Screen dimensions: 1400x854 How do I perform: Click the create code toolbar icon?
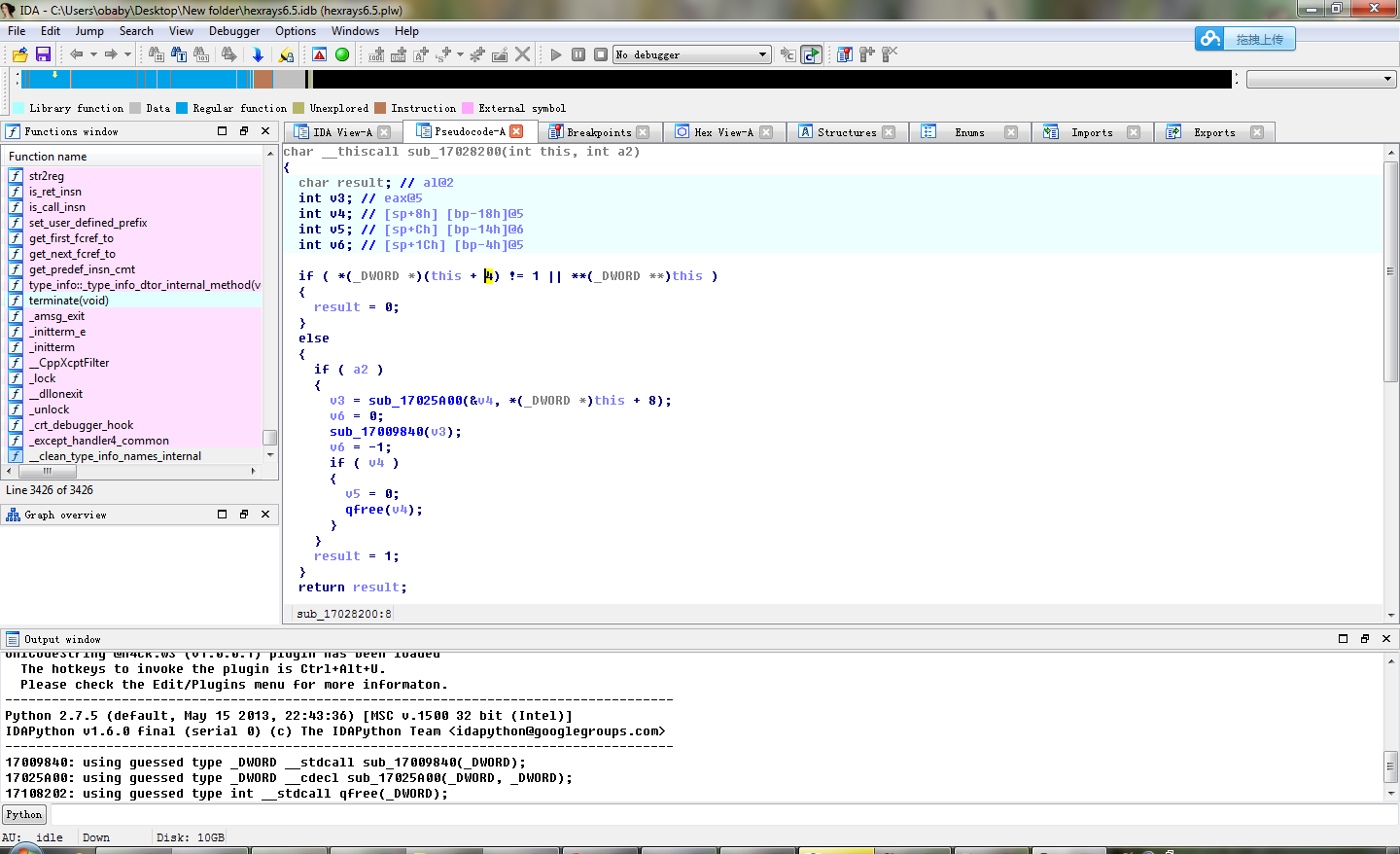coord(376,54)
